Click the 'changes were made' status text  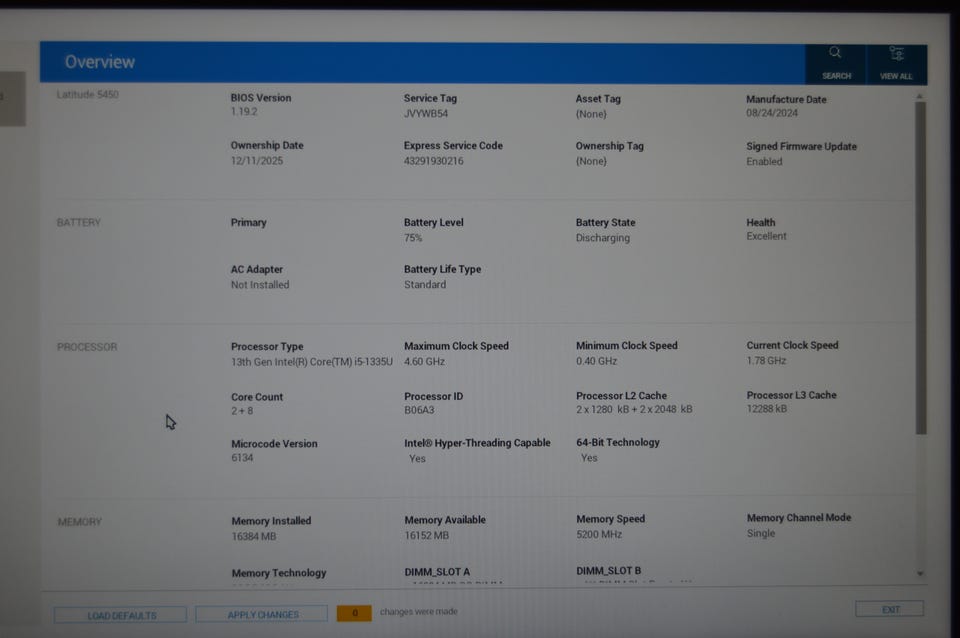pyautogui.click(x=419, y=612)
